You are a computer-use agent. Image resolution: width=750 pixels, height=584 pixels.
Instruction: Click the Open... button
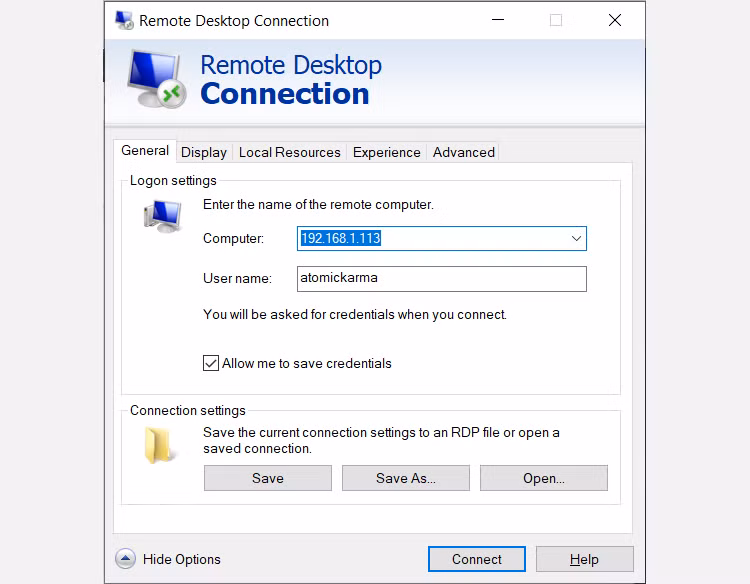(544, 478)
